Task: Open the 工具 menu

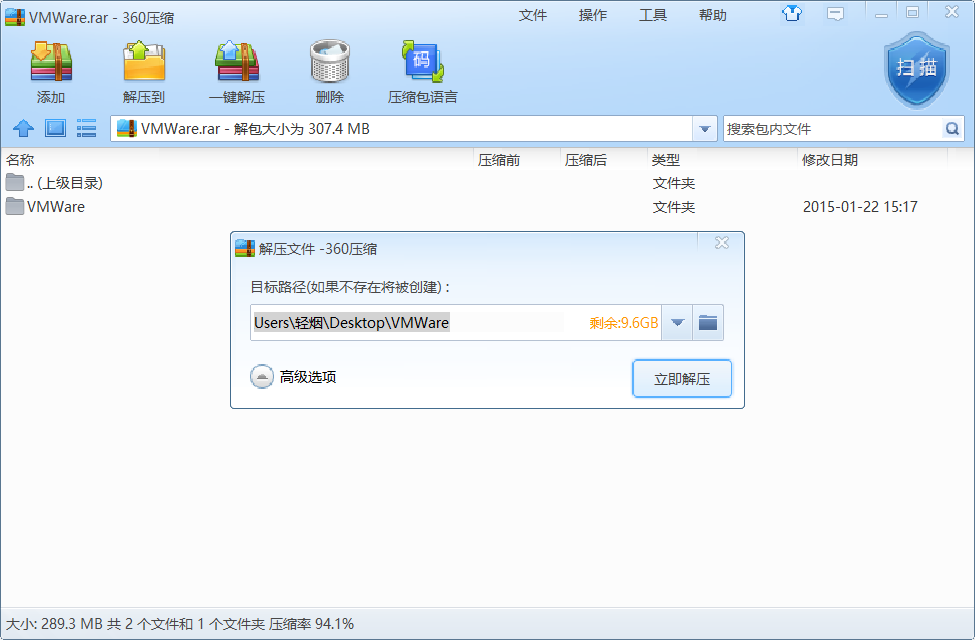Action: point(653,15)
